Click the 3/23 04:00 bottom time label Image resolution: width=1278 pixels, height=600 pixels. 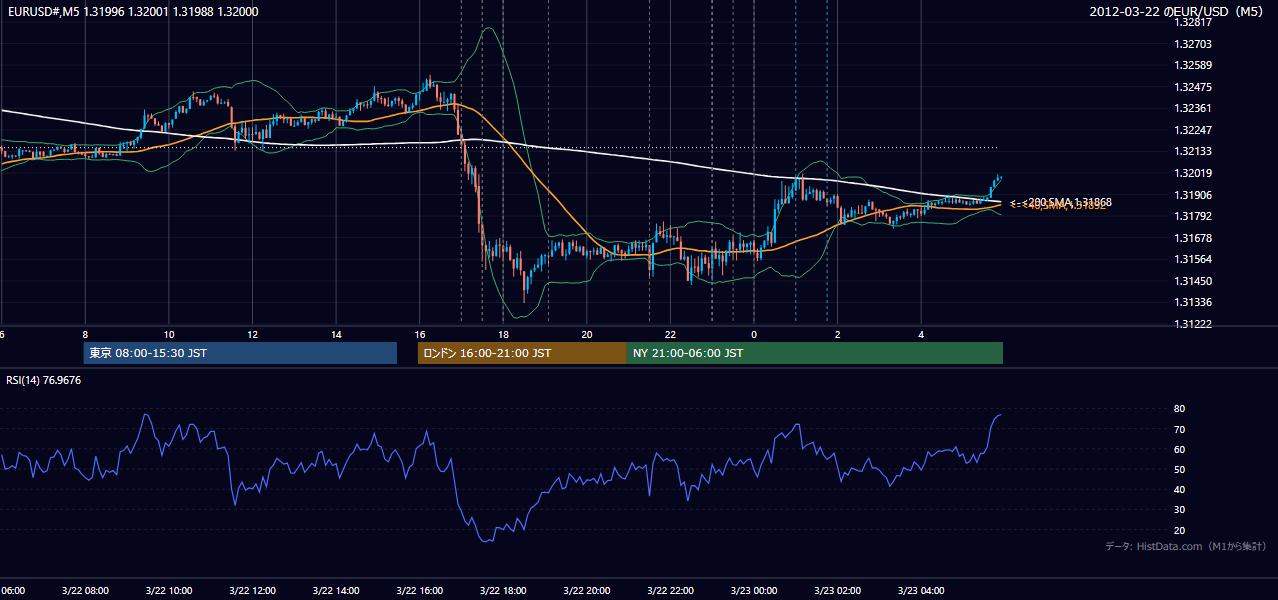tap(921, 591)
